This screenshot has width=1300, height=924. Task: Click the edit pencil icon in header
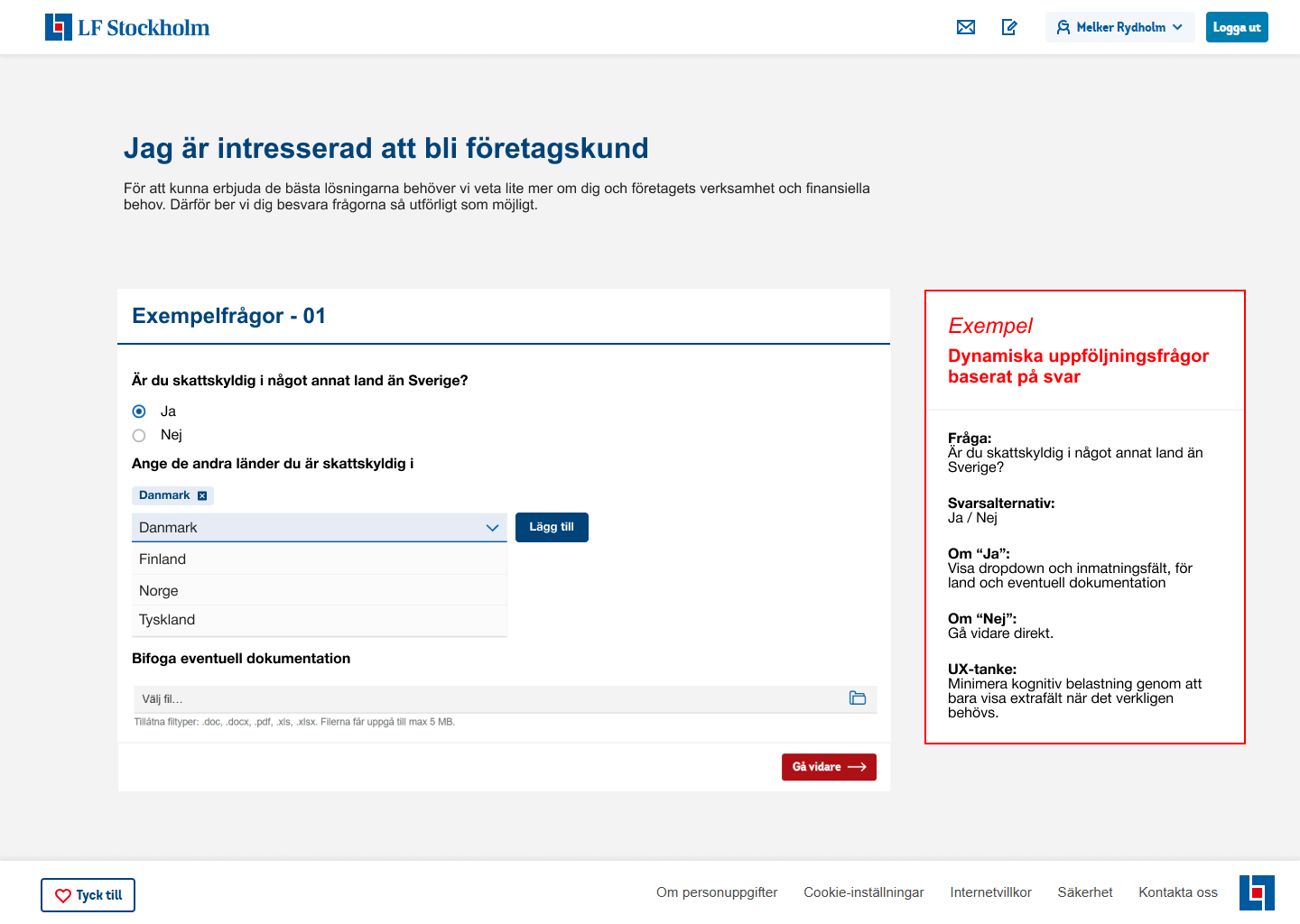tap(1010, 27)
